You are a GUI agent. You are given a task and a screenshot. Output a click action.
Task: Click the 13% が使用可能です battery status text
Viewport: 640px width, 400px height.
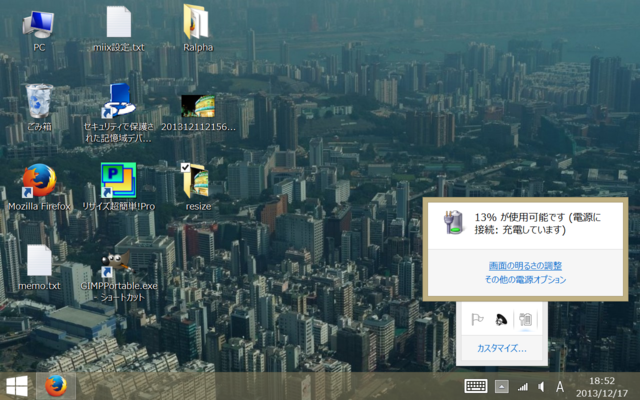coord(538,223)
